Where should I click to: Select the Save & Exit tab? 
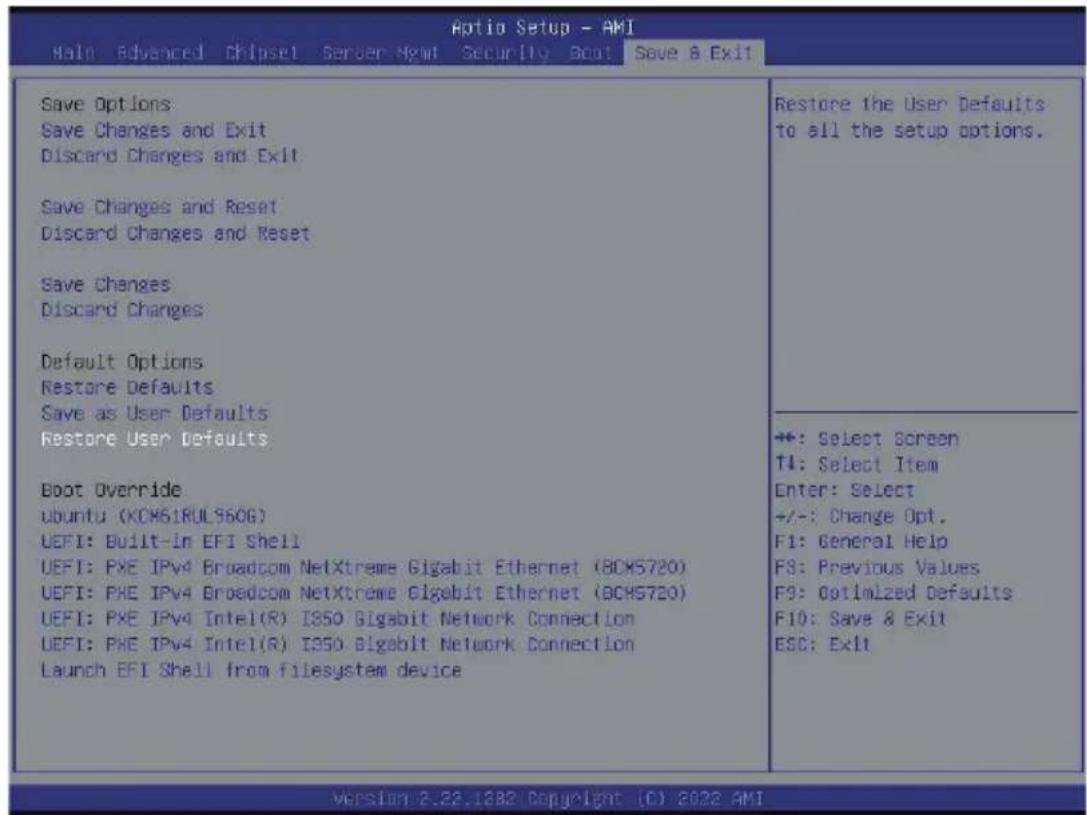coord(693,53)
